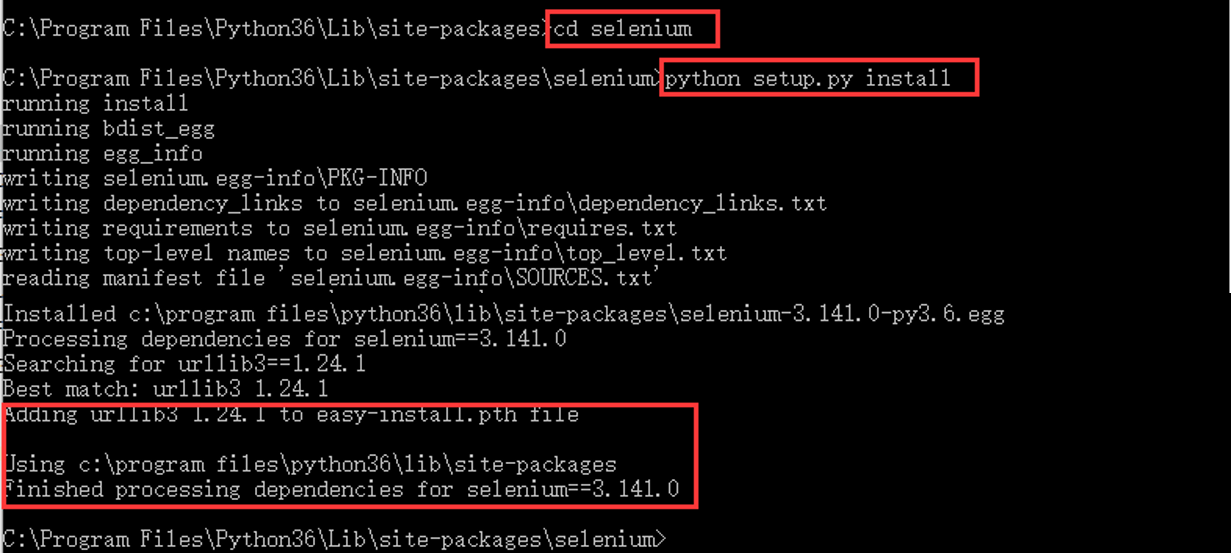
Task: Click the "running bdist_egg" output line
Action: pyautogui.click(x=108, y=128)
